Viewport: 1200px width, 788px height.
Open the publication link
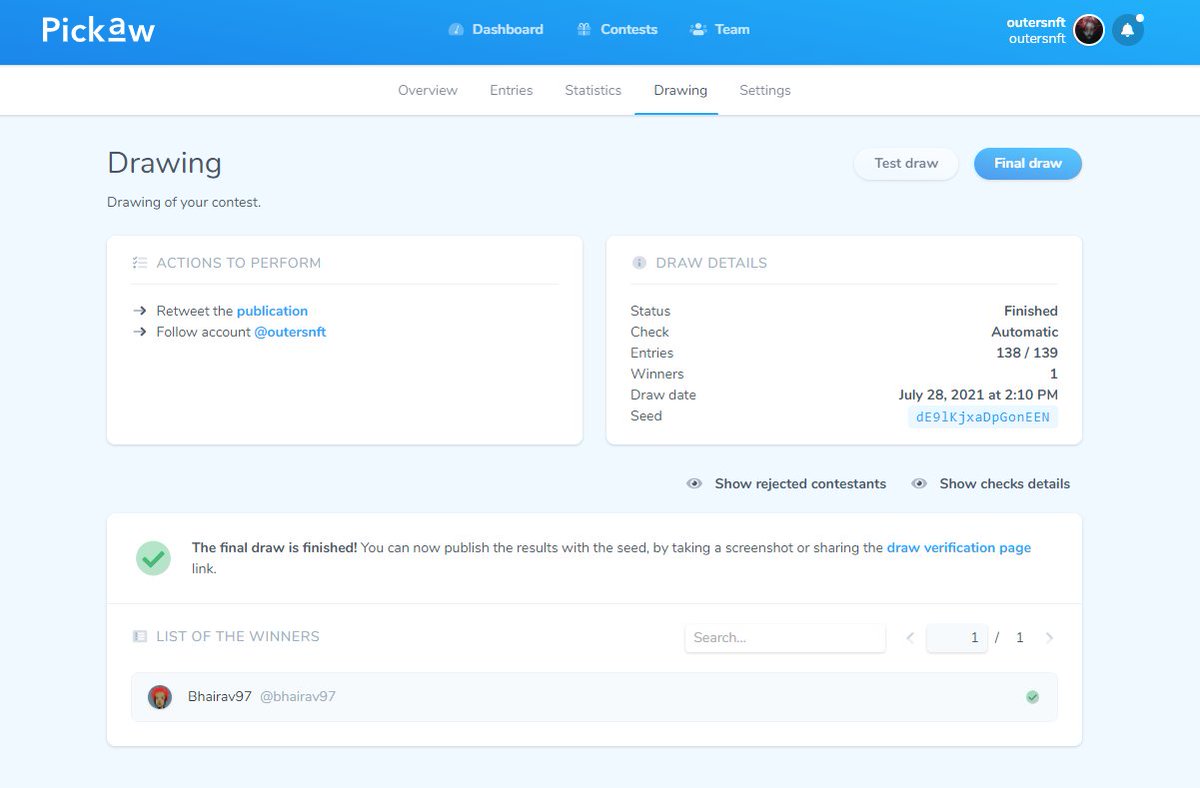272,311
